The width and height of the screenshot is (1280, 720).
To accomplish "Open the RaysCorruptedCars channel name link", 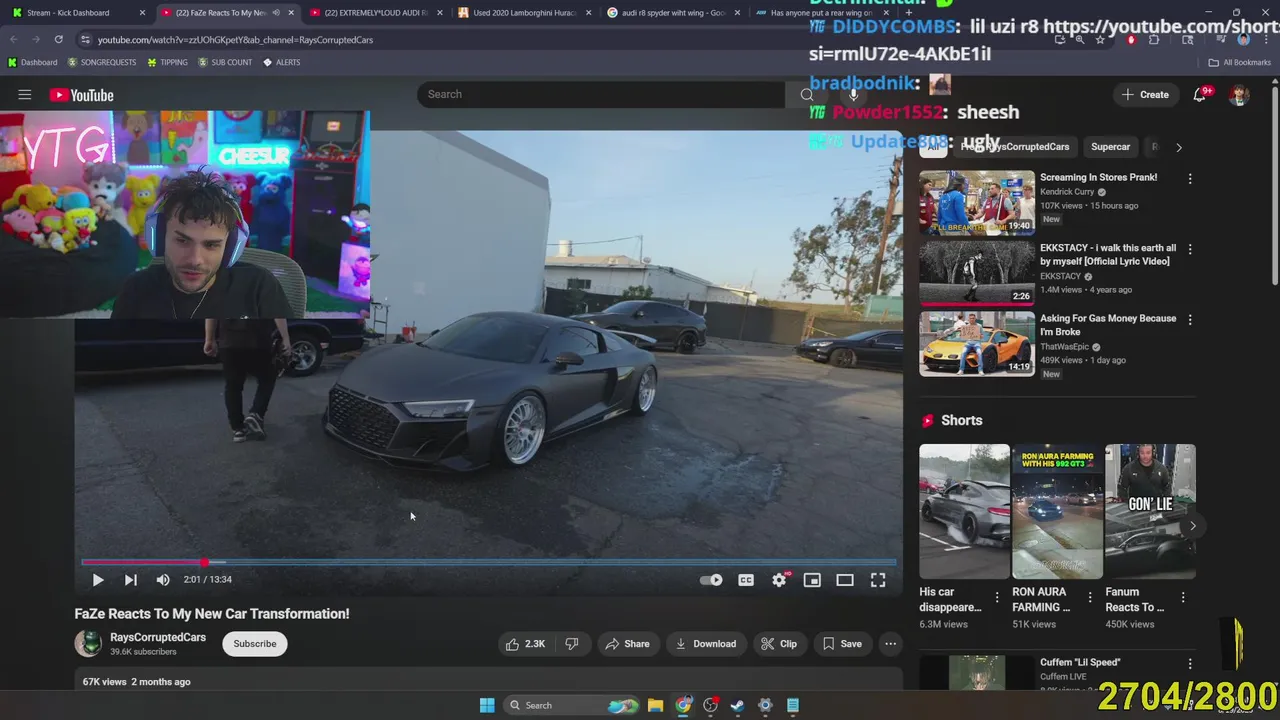I will (x=158, y=637).
